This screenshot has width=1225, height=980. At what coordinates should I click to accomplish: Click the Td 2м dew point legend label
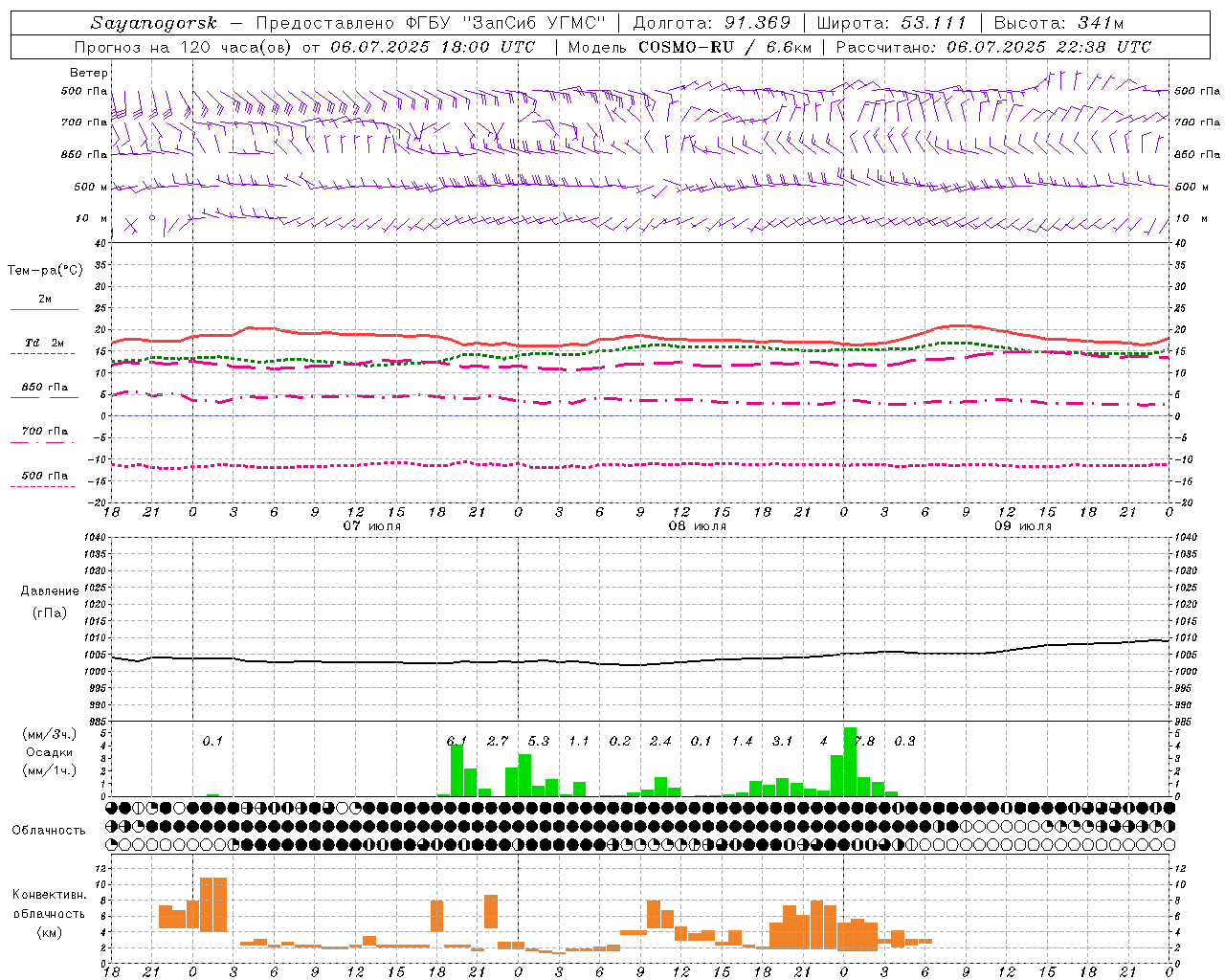tap(44, 343)
